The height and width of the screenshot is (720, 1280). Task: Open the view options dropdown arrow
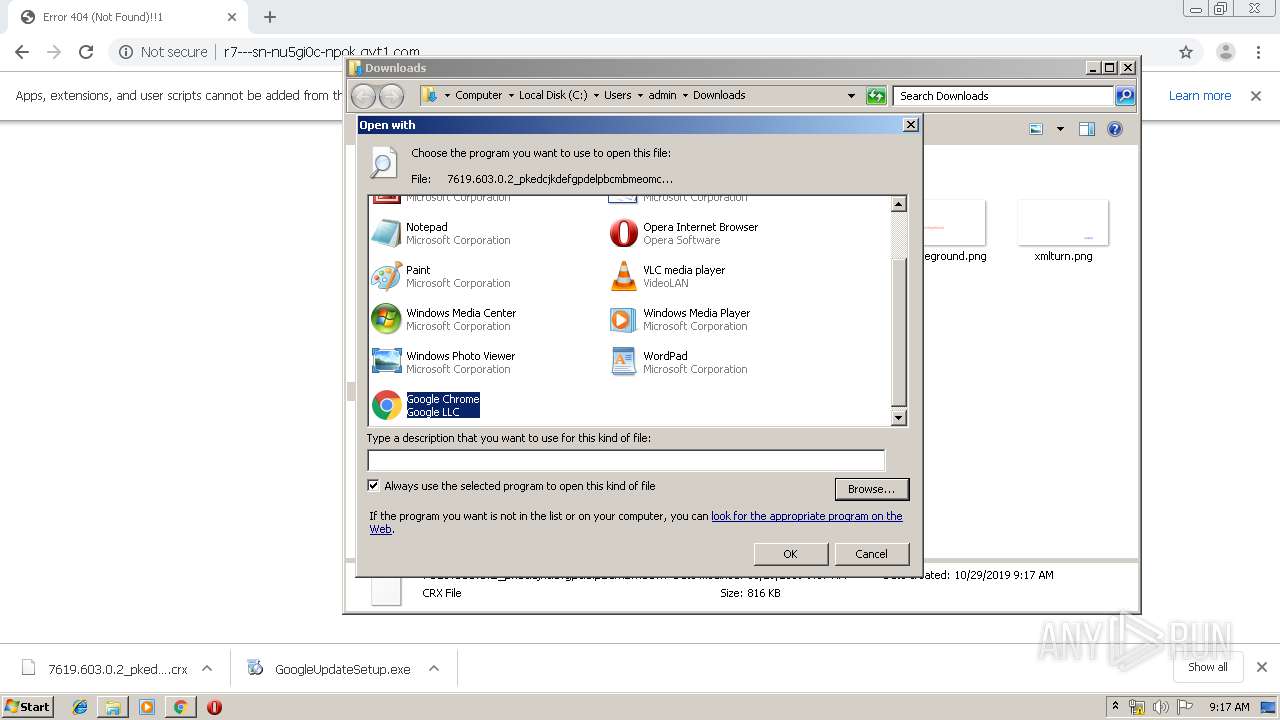point(1060,129)
